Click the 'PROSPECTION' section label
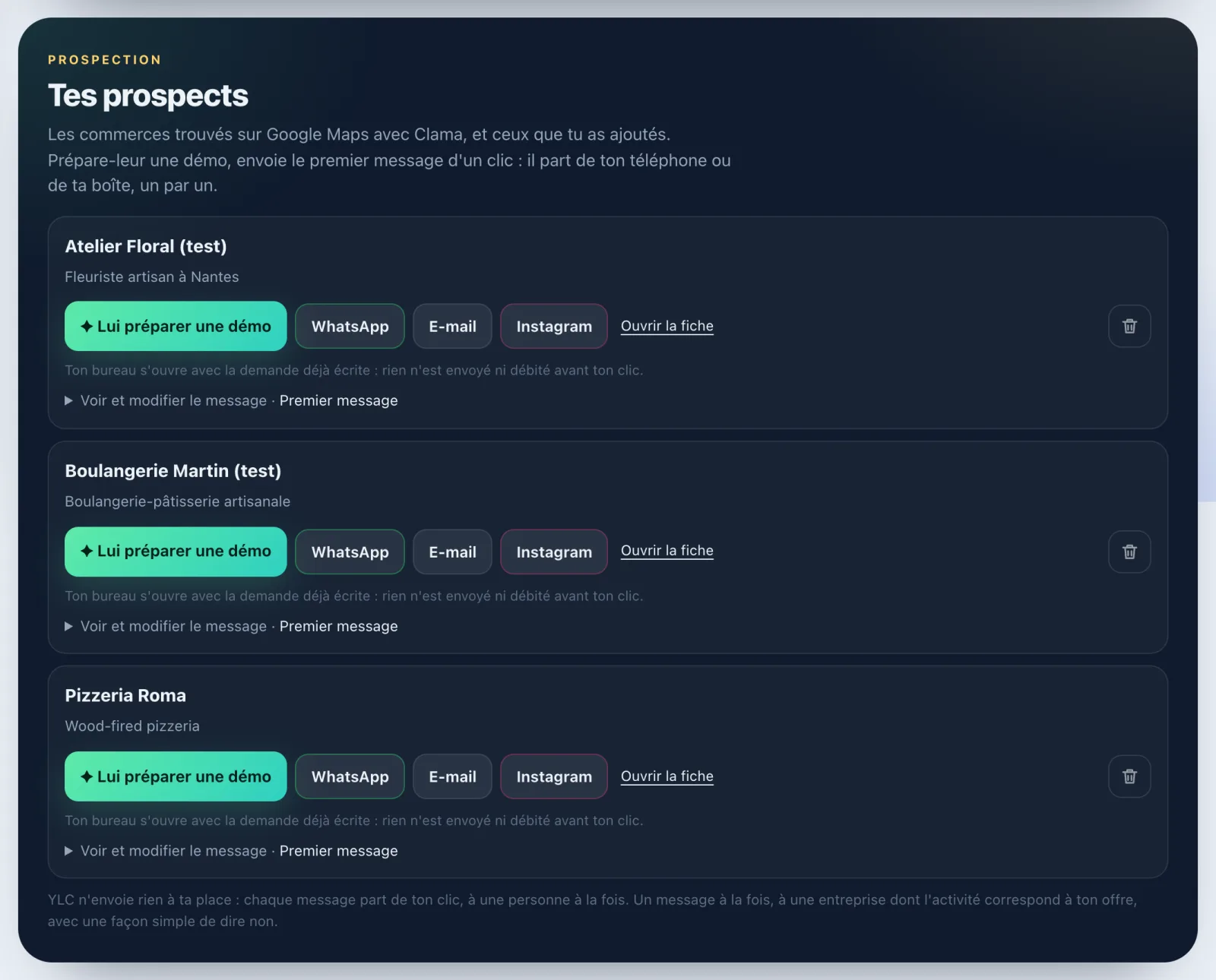Screen dimensions: 1216x980 (105, 60)
